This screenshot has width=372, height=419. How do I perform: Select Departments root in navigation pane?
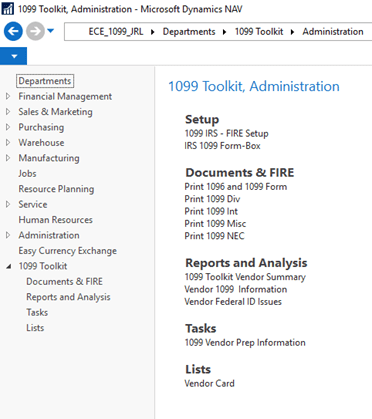pyautogui.click(x=45, y=81)
